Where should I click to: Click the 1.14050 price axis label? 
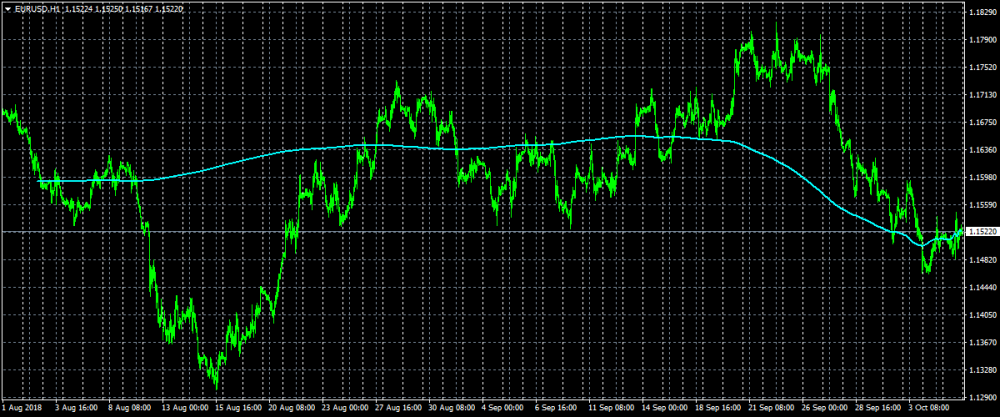[x=982, y=315]
